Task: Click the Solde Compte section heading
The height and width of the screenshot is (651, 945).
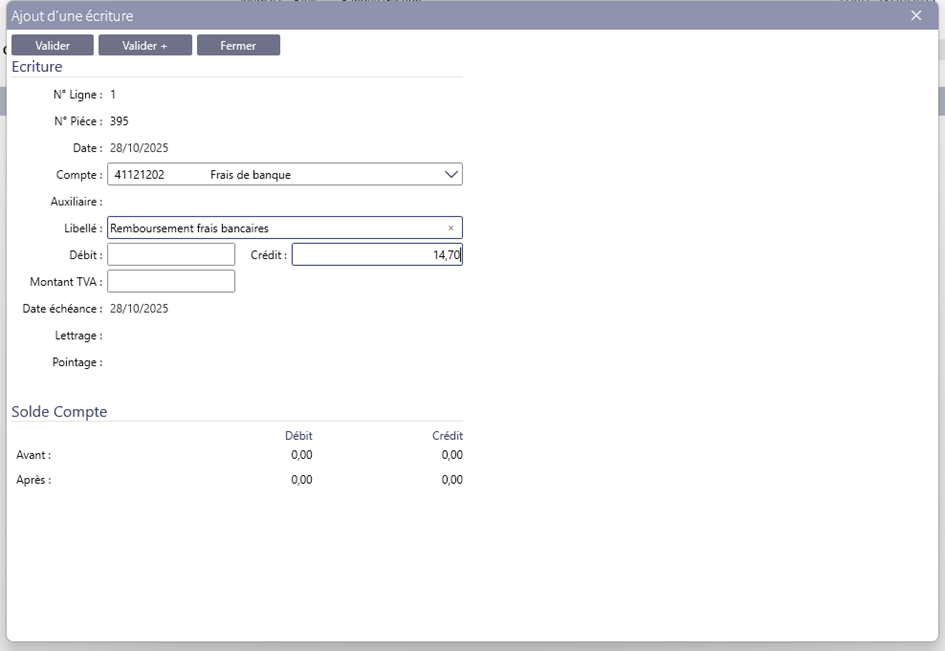Action: (x=59, y=412)
